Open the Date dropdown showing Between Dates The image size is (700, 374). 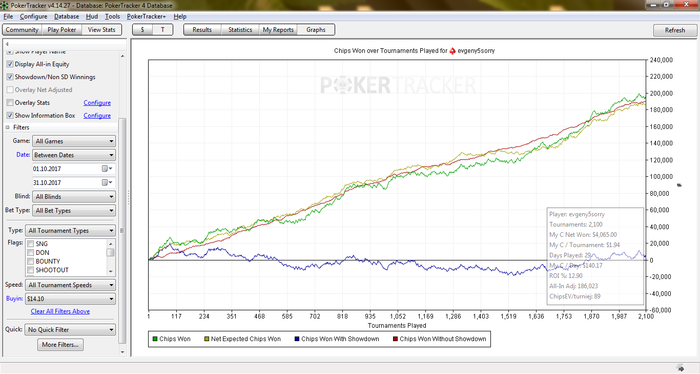coord(74,155)
